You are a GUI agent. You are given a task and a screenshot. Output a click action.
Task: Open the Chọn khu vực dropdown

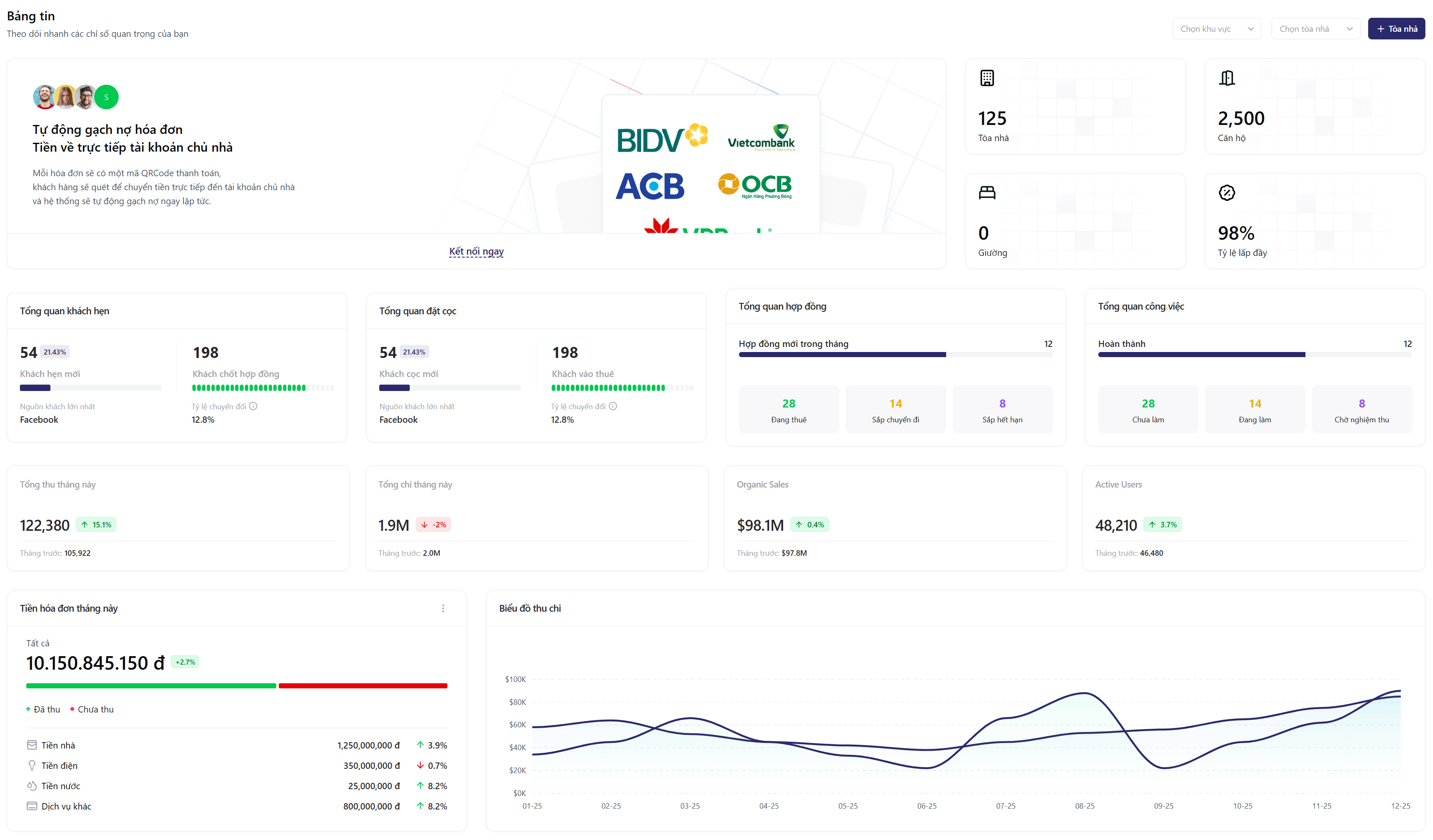(x=1216, y=29)
